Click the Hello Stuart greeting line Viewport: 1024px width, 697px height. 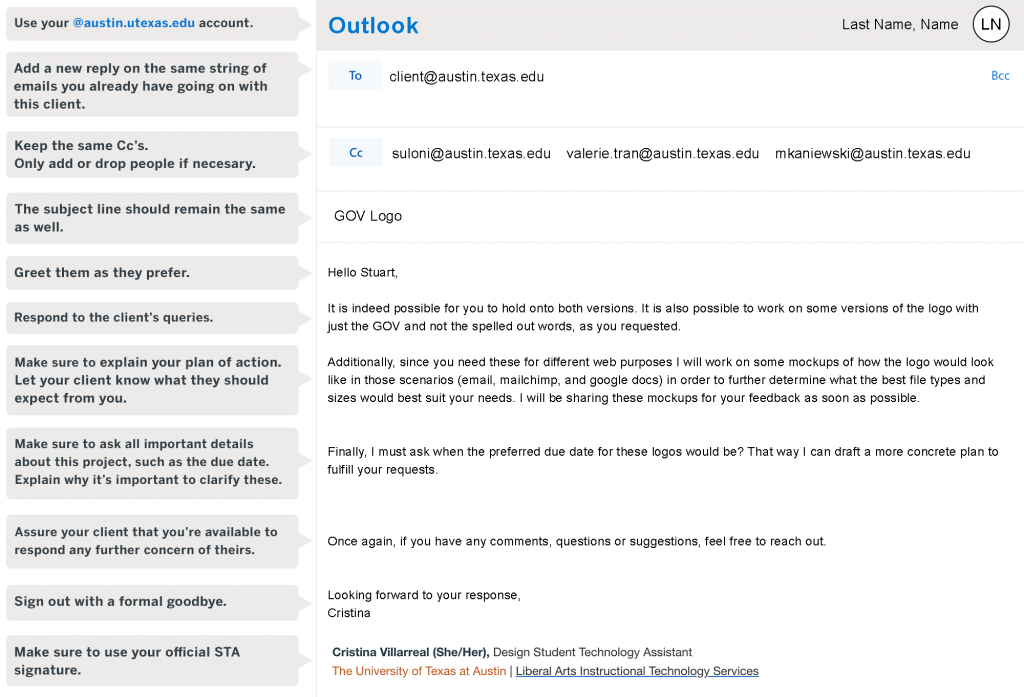[x=362, y=272]
